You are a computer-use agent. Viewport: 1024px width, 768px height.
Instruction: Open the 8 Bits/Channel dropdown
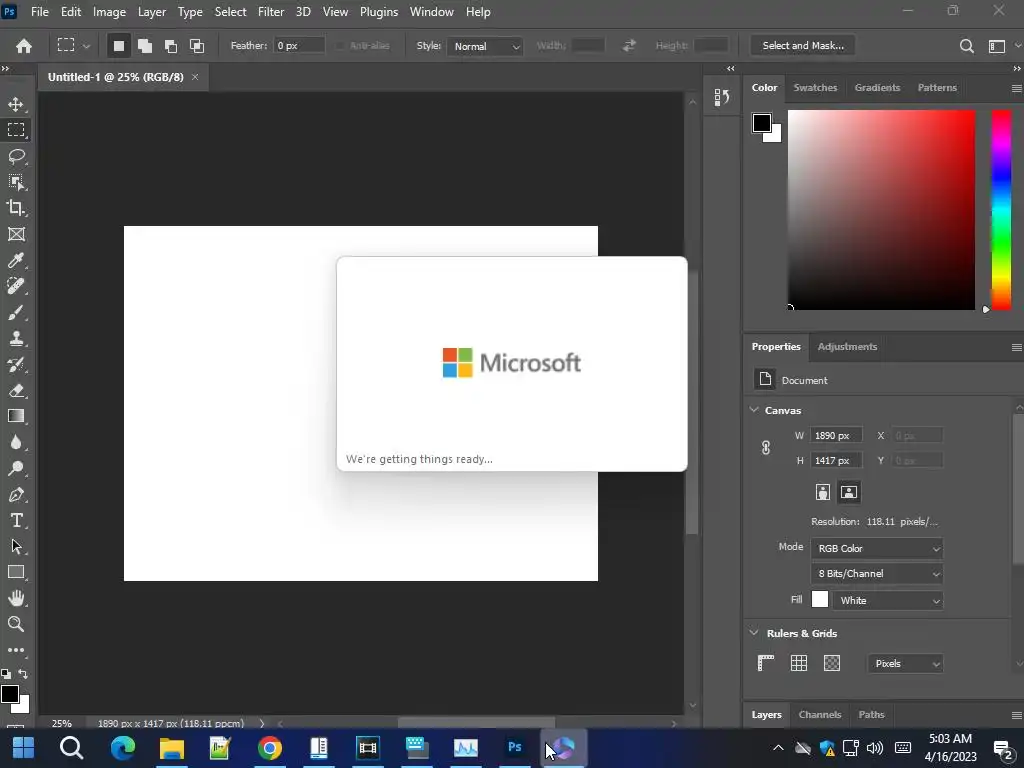pyautogui.click(x=876, y=573)
